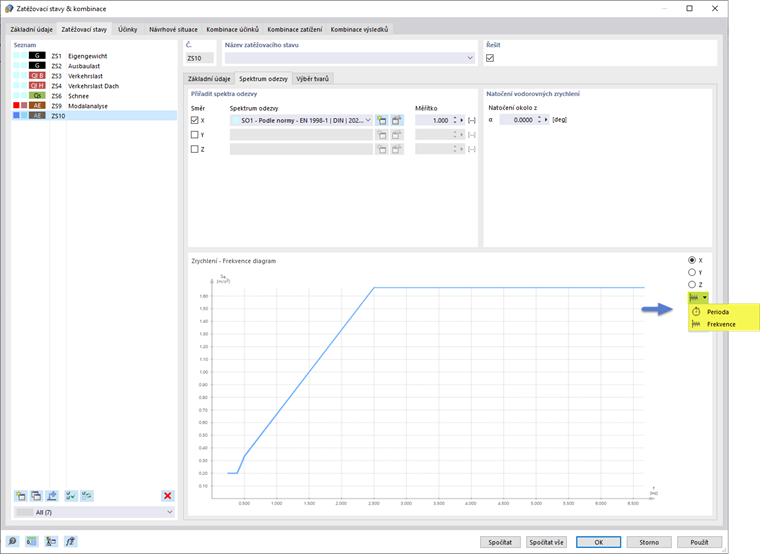Adjust the rotation angle spinner arrows

tap(539, 120)
